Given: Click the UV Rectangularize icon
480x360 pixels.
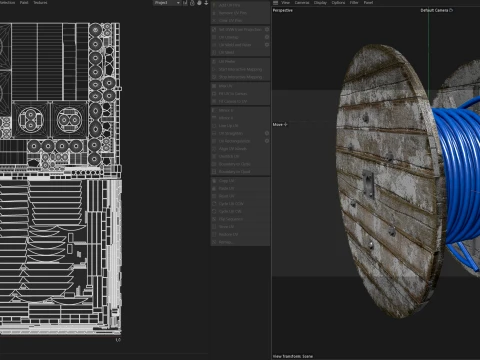Looking at the screenshot, I should 214,141.
